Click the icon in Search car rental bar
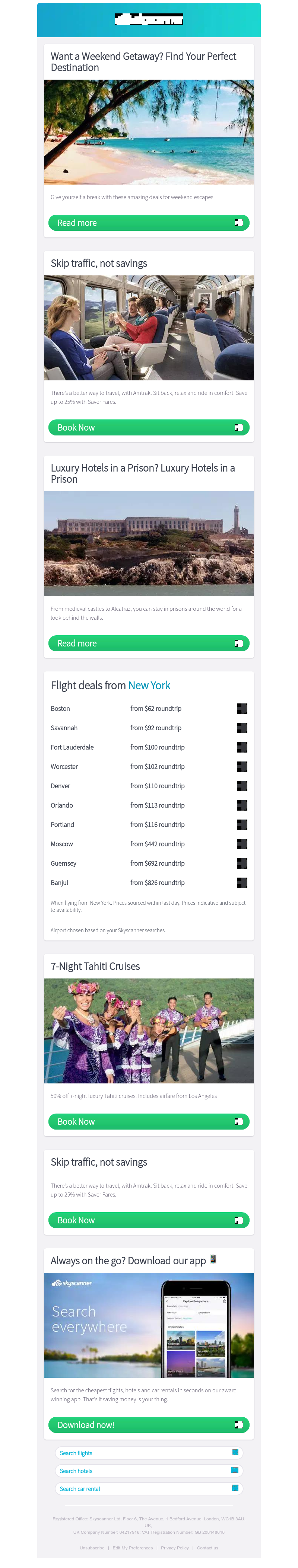Screen dimensions: 298x1568 (x=235, y=1488)
